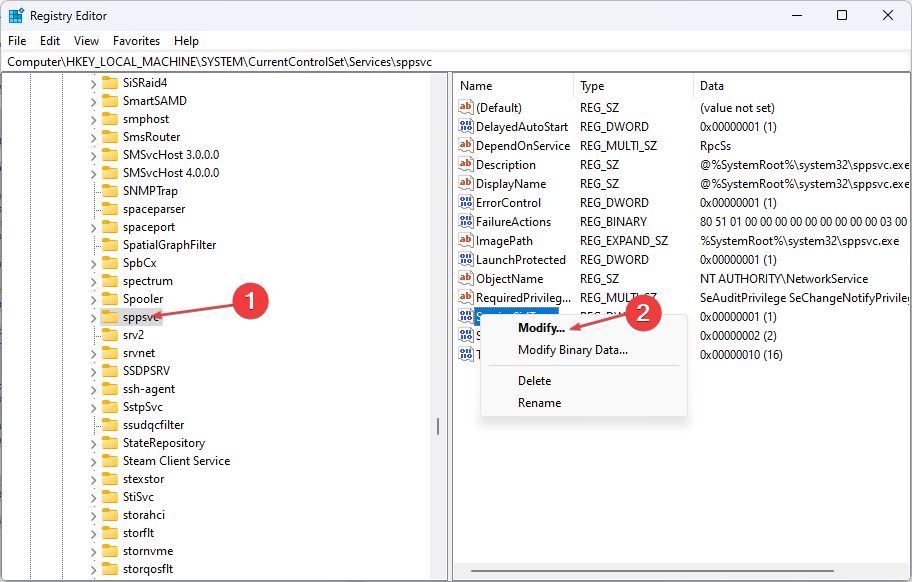Image resolution: width=912 pixels, height=582 pixels.
Task: Select the (Default) string value icon
Action: point(466,107)
